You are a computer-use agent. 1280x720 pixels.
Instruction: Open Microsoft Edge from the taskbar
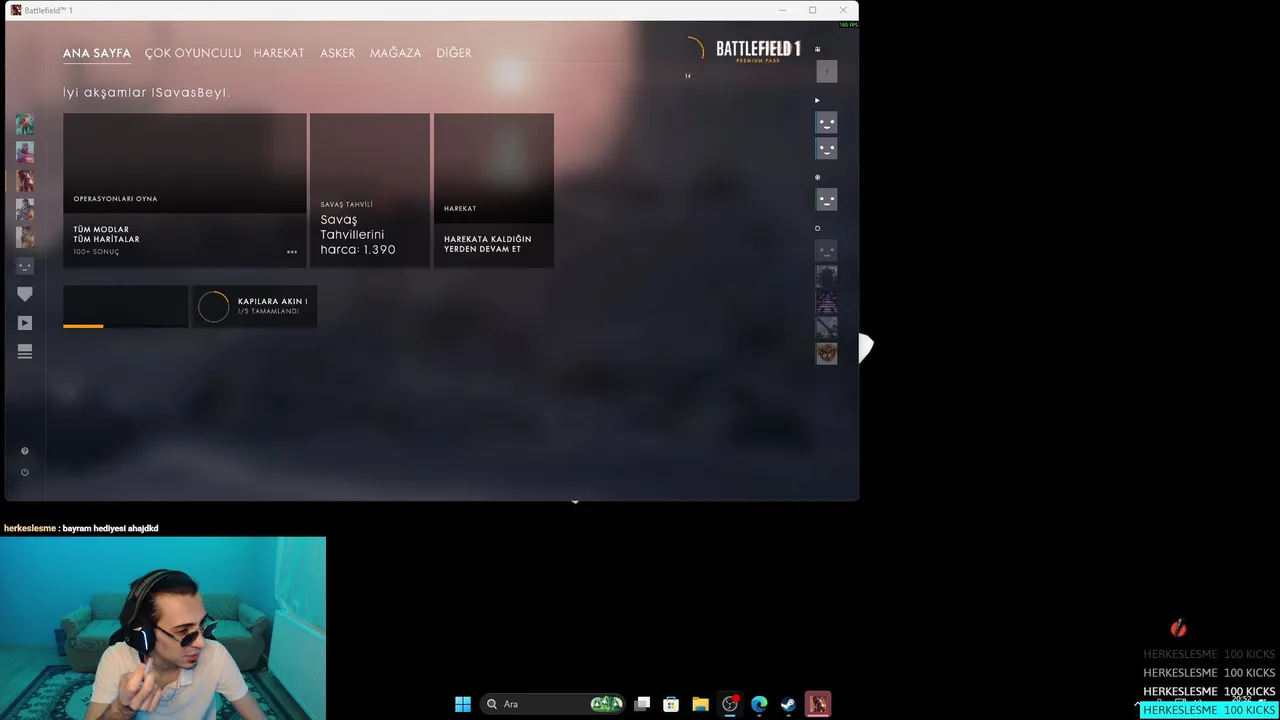[759, 704]
